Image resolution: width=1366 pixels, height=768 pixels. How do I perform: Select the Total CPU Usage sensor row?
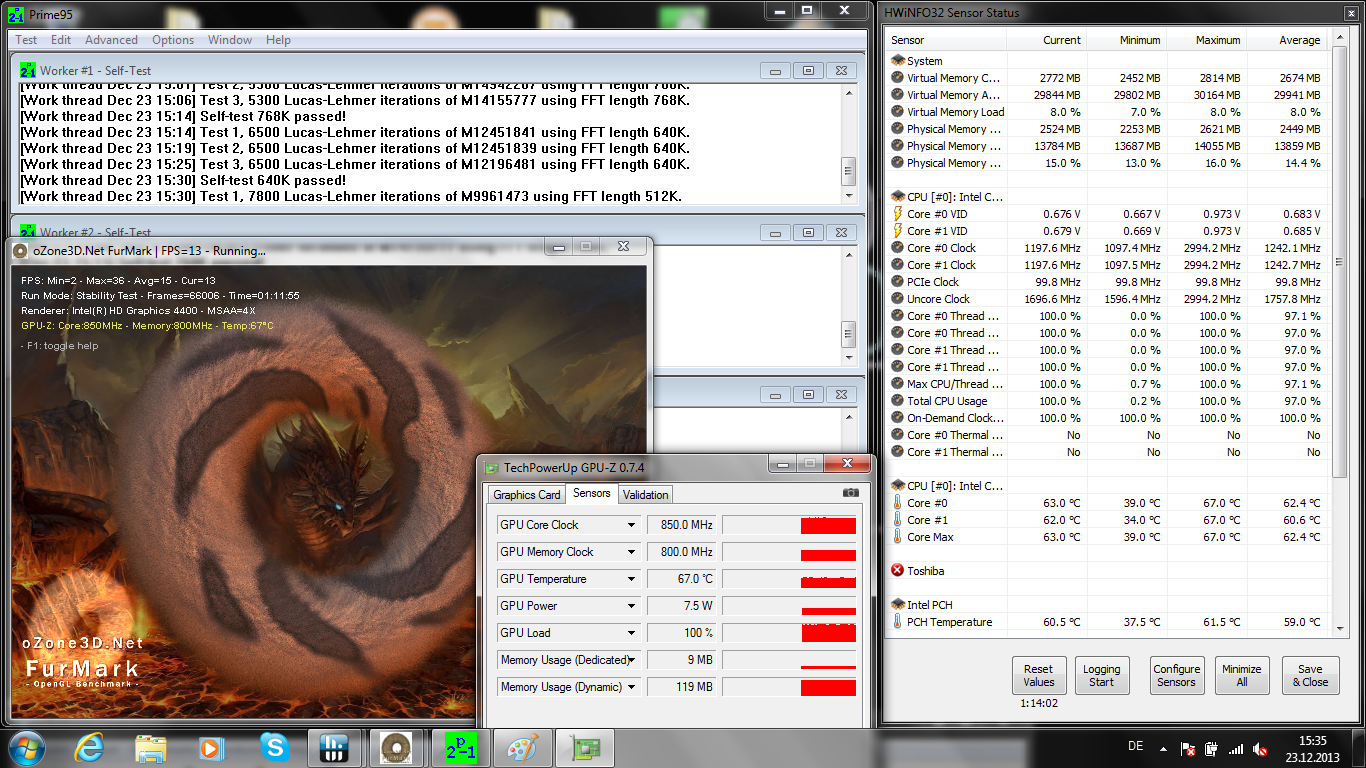pos(1108,401)
